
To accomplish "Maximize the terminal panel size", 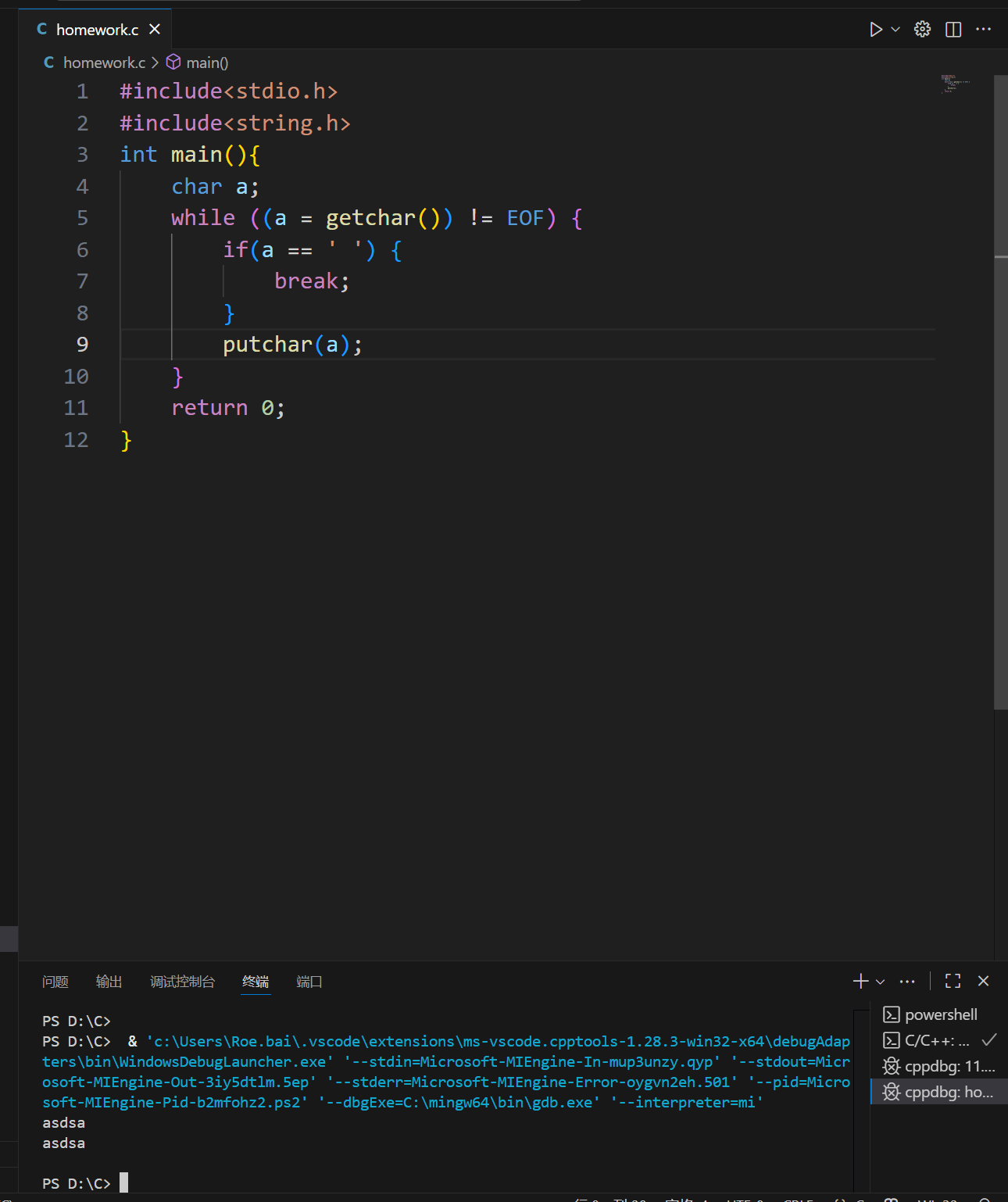I will [x=953, y=981].
